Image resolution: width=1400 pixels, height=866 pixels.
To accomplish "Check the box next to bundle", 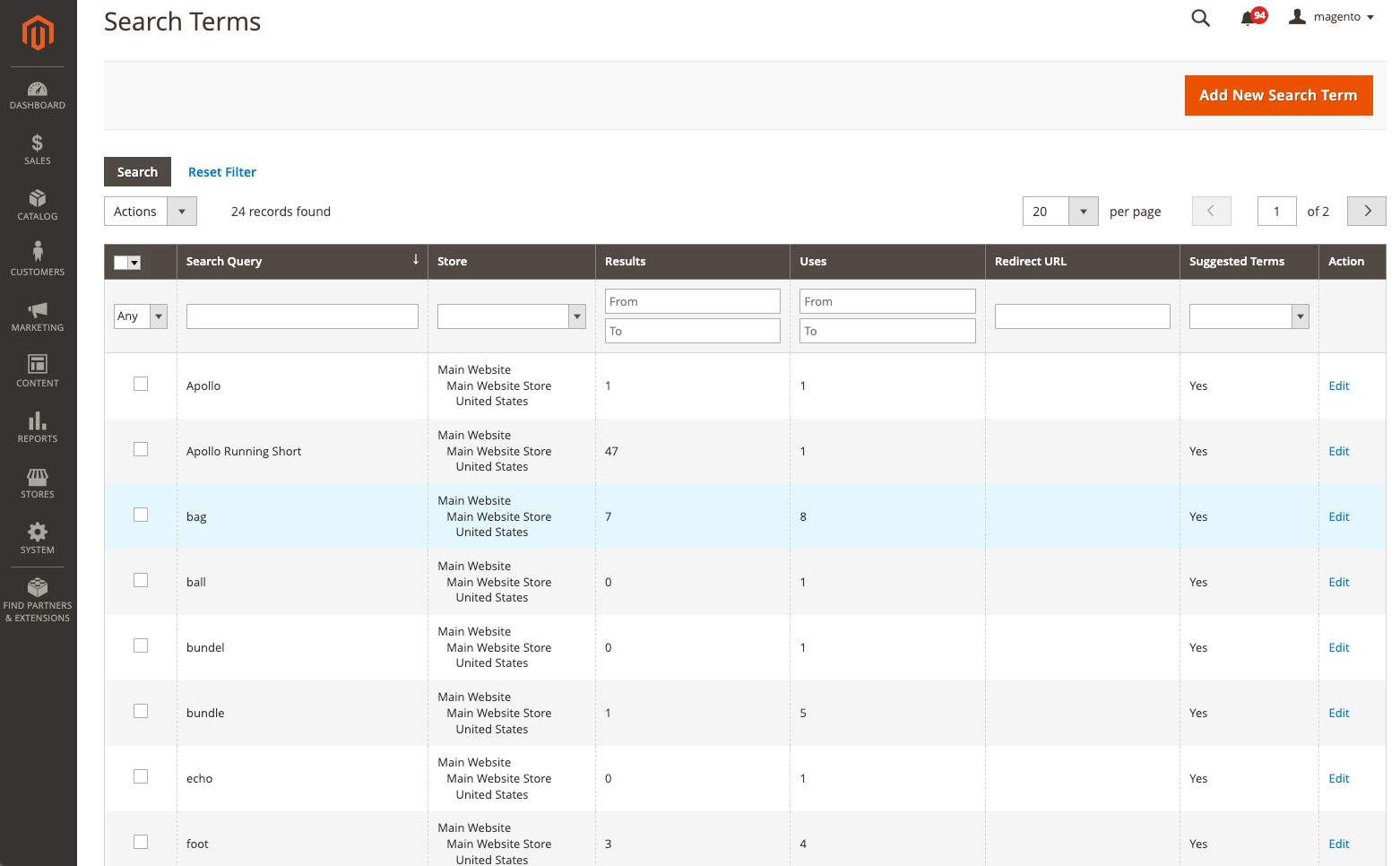I will (141, 711).
